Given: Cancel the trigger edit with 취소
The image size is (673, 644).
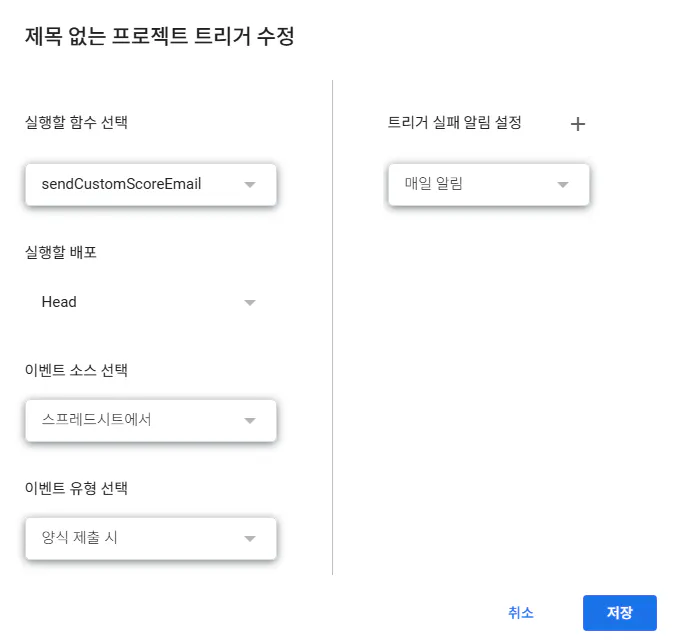Looking at the screenshot, I should click(521, 613).
